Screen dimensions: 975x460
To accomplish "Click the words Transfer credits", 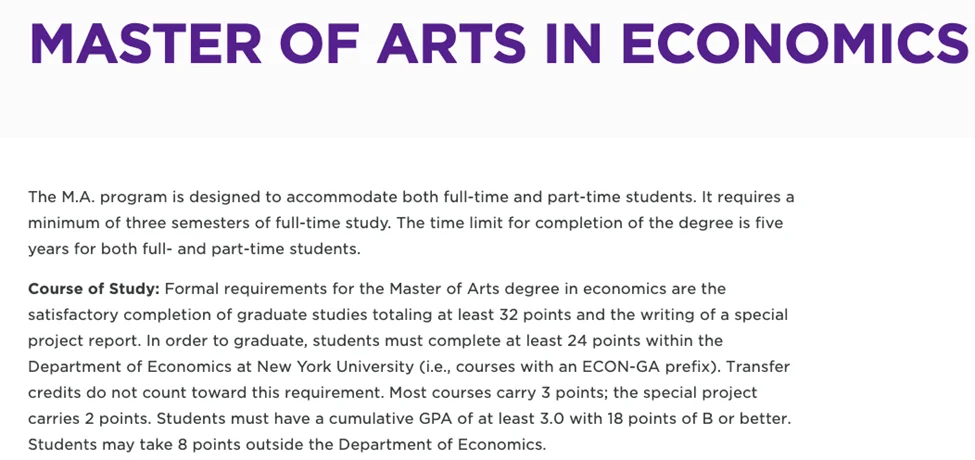I will tap(757, 367).
